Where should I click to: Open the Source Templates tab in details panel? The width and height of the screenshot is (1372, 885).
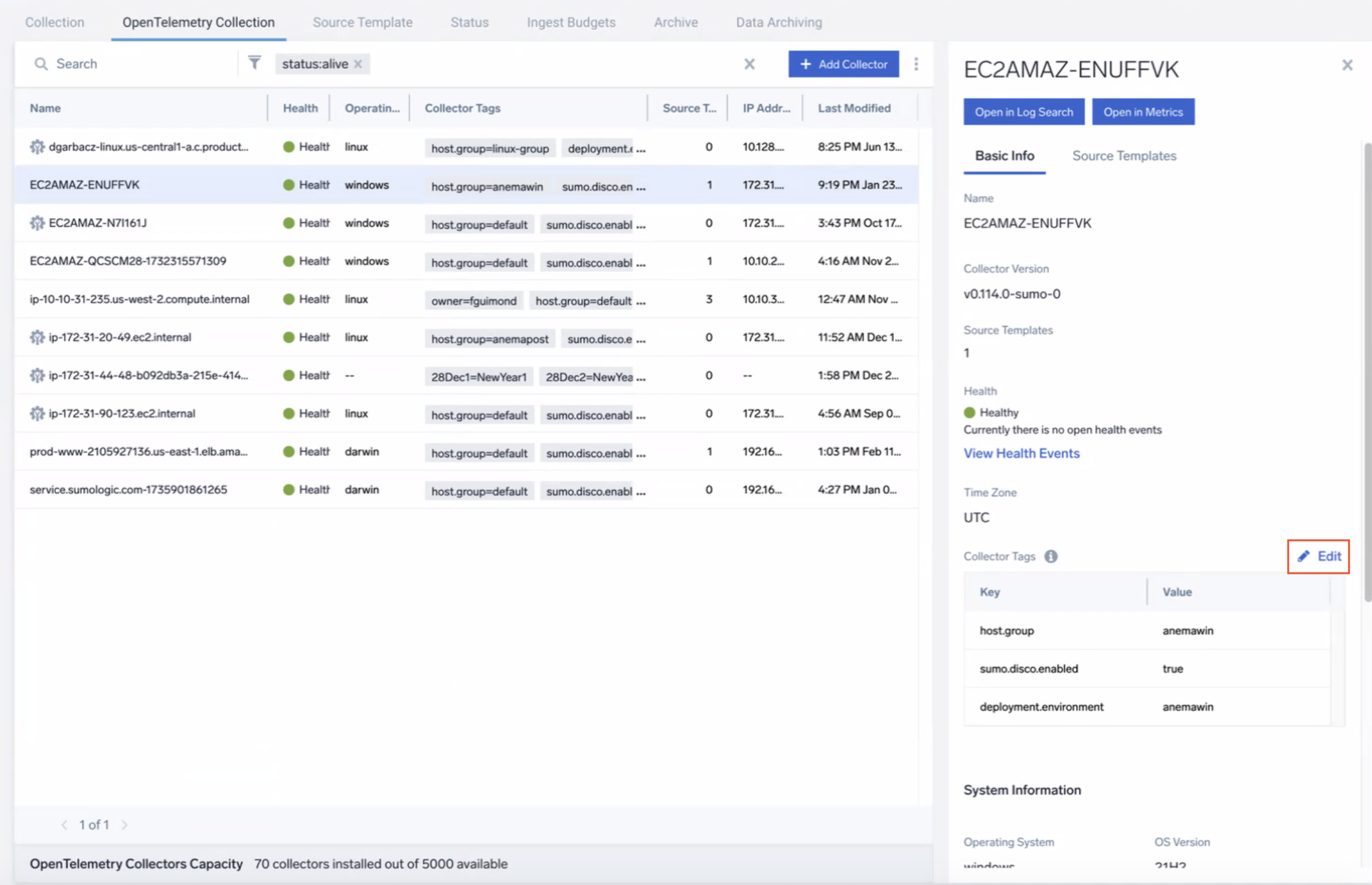click(x=1124, y=156)
